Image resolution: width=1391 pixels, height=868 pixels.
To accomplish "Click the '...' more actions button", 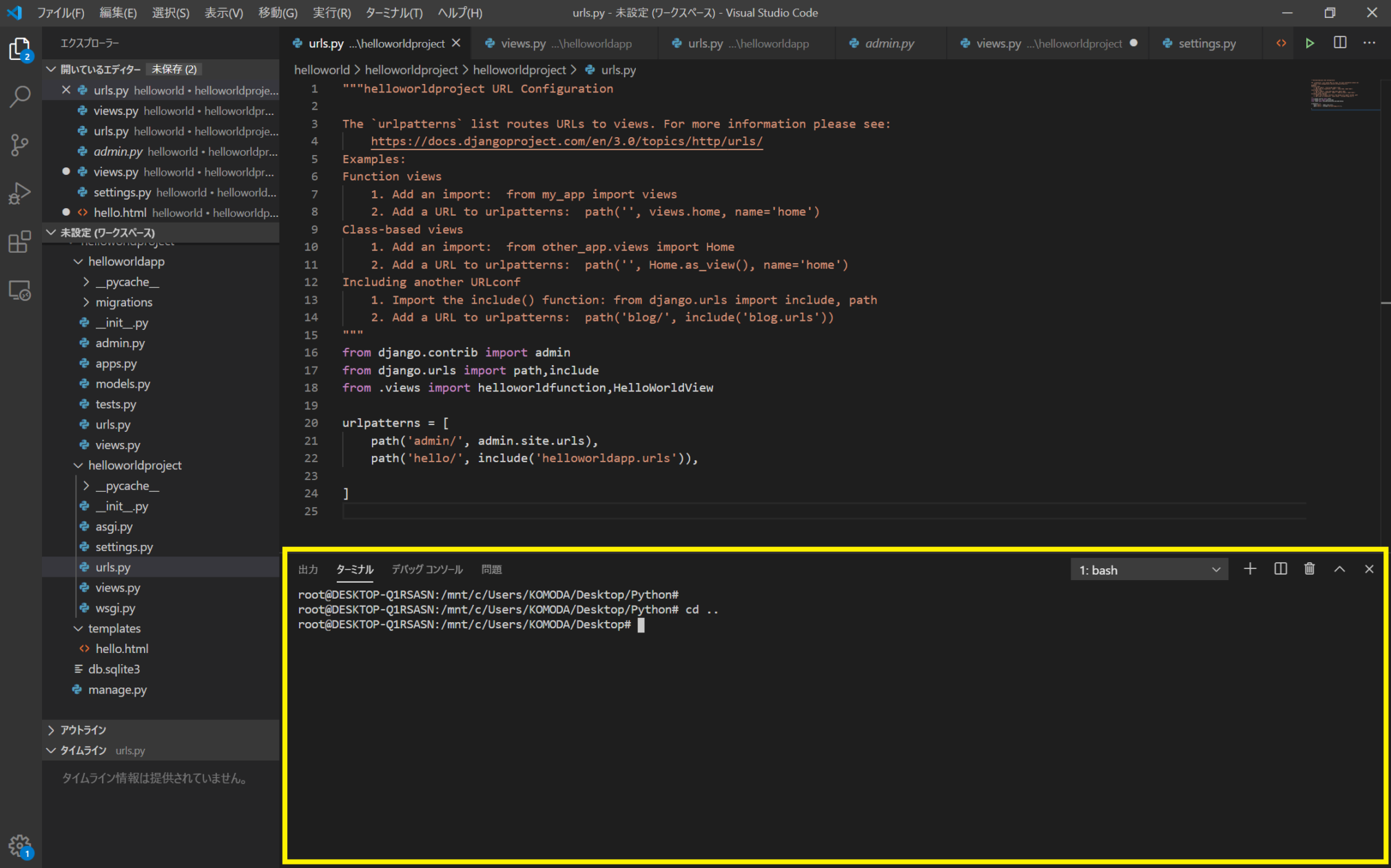I will click(1370, 43).
